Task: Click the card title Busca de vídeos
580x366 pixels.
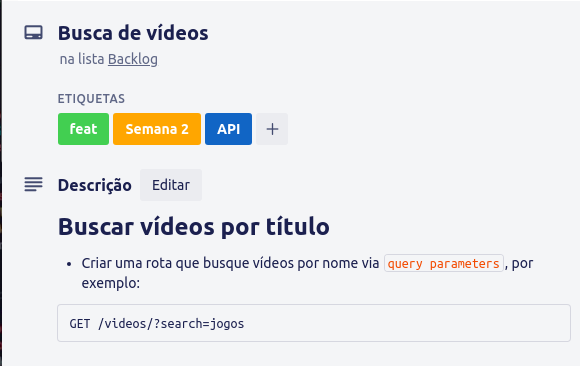Action: click(133, 33)
